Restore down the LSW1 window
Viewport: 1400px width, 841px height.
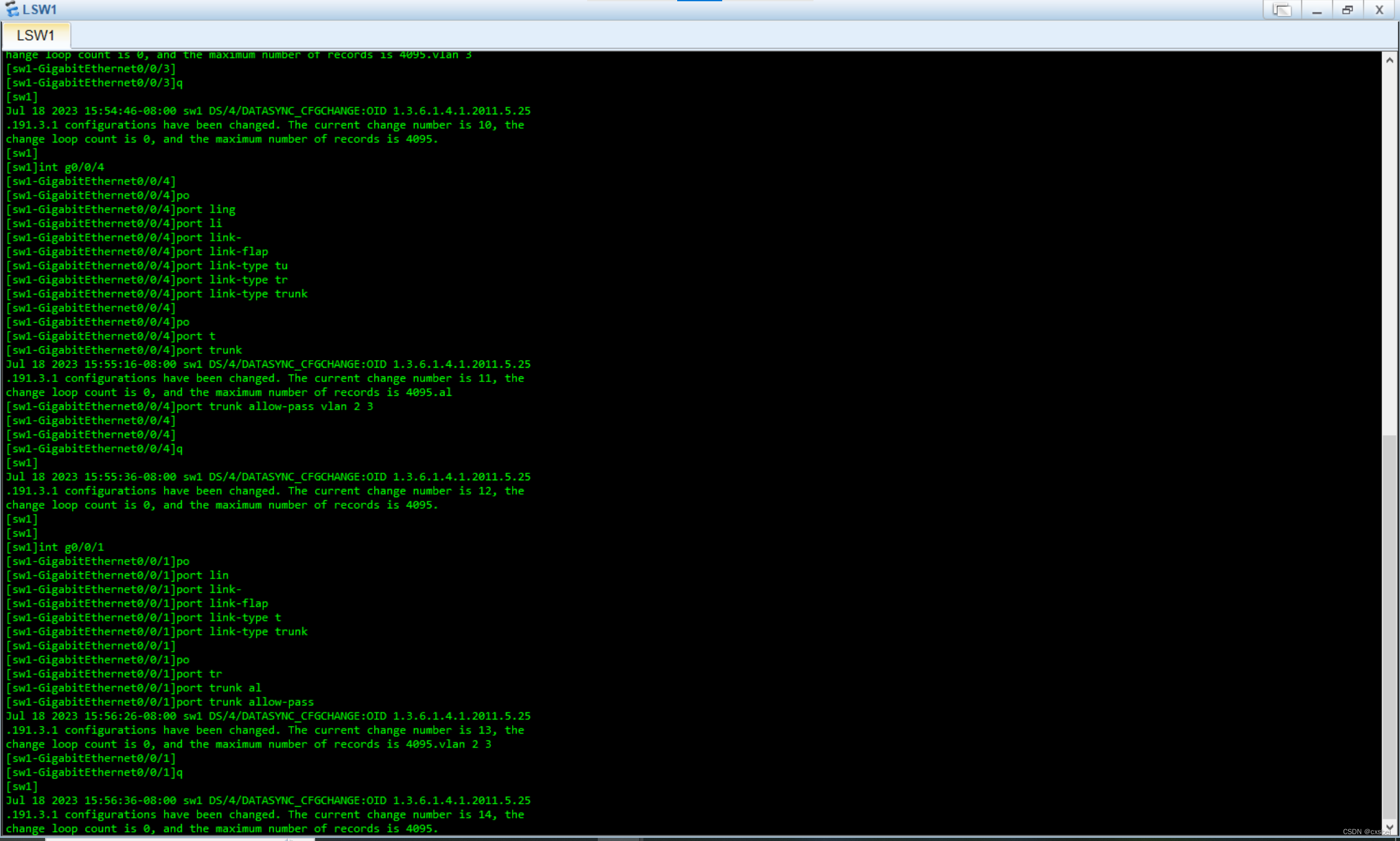click(x=1347, y=10)
